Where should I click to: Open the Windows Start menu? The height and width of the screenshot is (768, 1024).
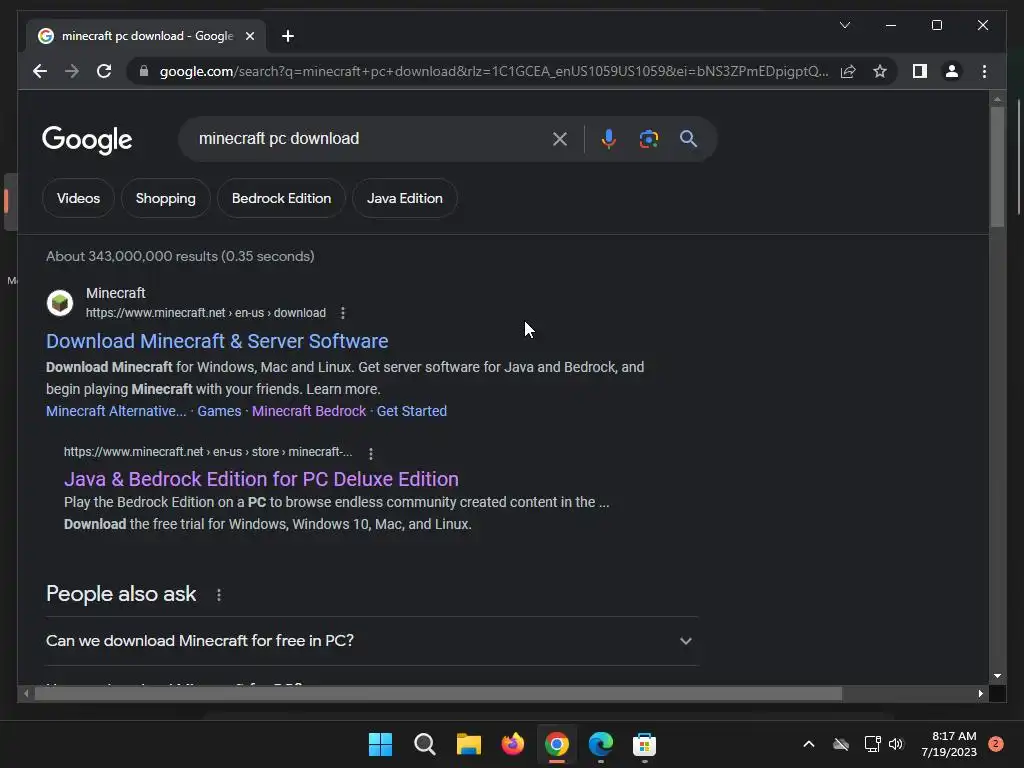[x=380, y=744]
